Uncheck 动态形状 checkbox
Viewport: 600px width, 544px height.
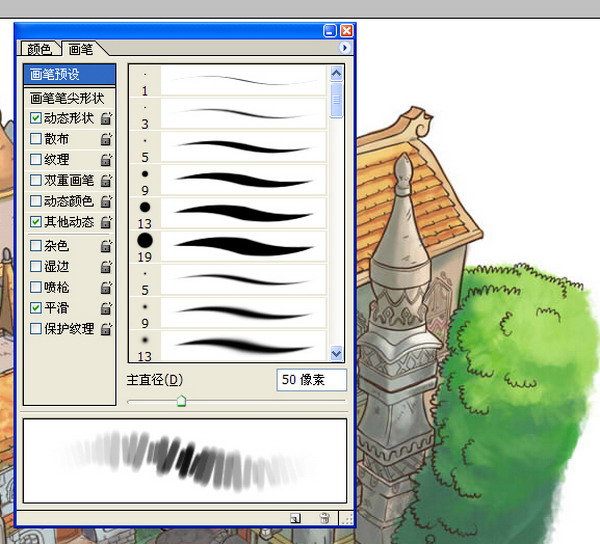coord(36,118)
